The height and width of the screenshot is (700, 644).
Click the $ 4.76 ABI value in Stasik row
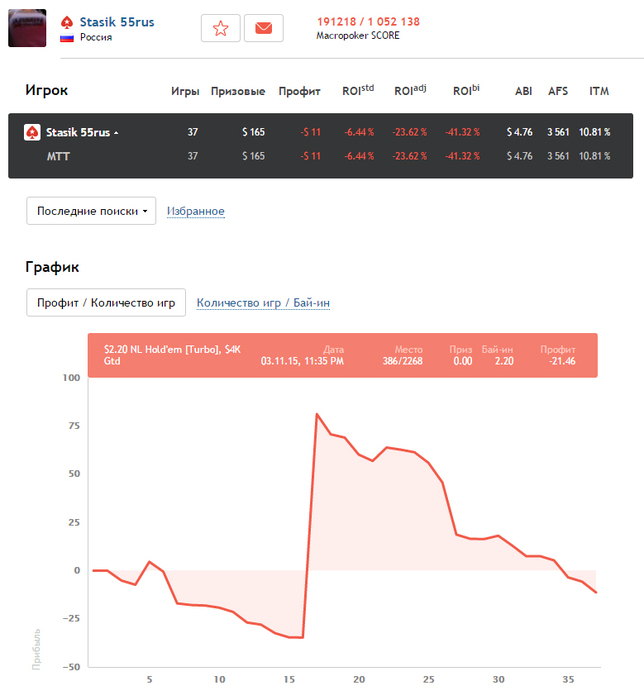point(519,132)
